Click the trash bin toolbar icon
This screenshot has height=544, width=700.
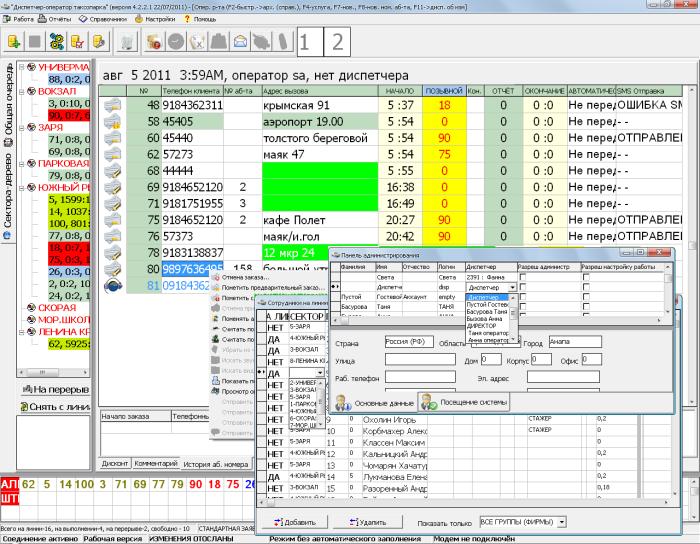click(127, 42)
